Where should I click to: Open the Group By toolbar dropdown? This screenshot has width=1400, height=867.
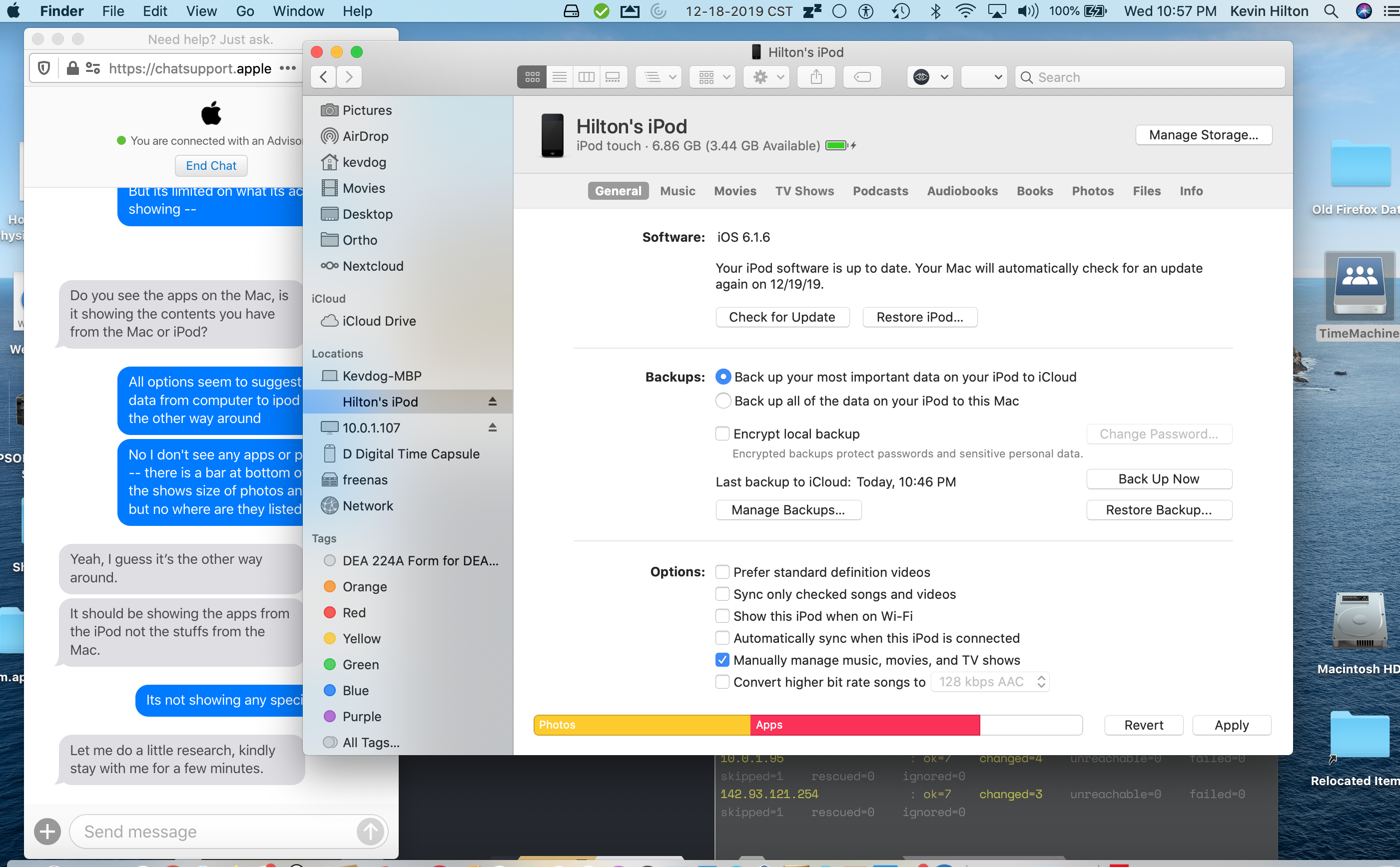(x=713, y=77)
